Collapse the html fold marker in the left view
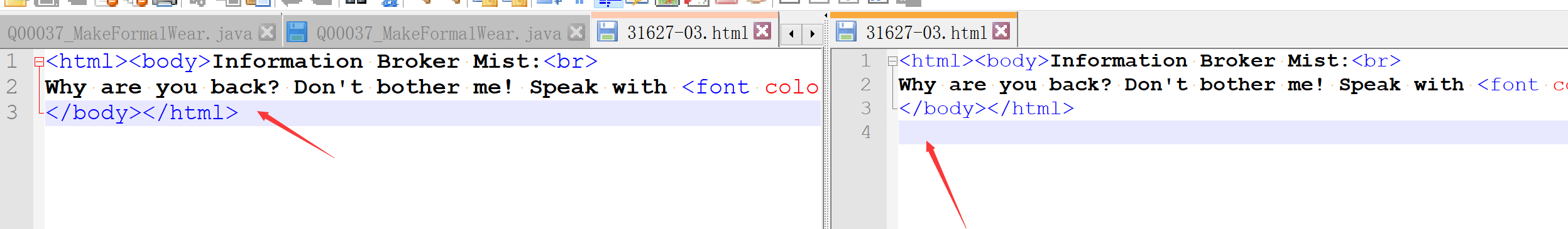The width and height of the screenshot is (1568, 229). point(39,61)
